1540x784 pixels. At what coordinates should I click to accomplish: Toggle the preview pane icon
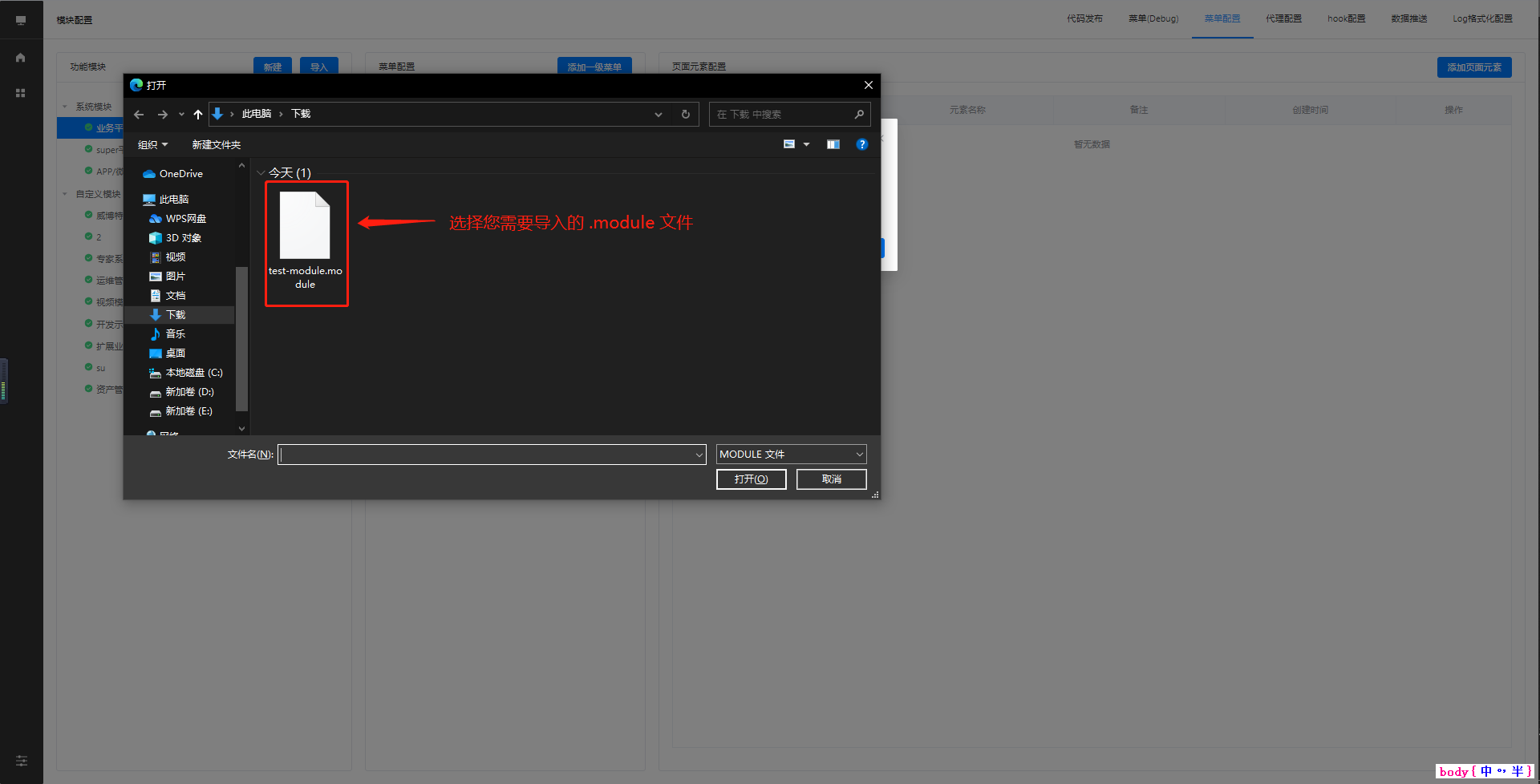pyautogui.click(x=833, y=144)
